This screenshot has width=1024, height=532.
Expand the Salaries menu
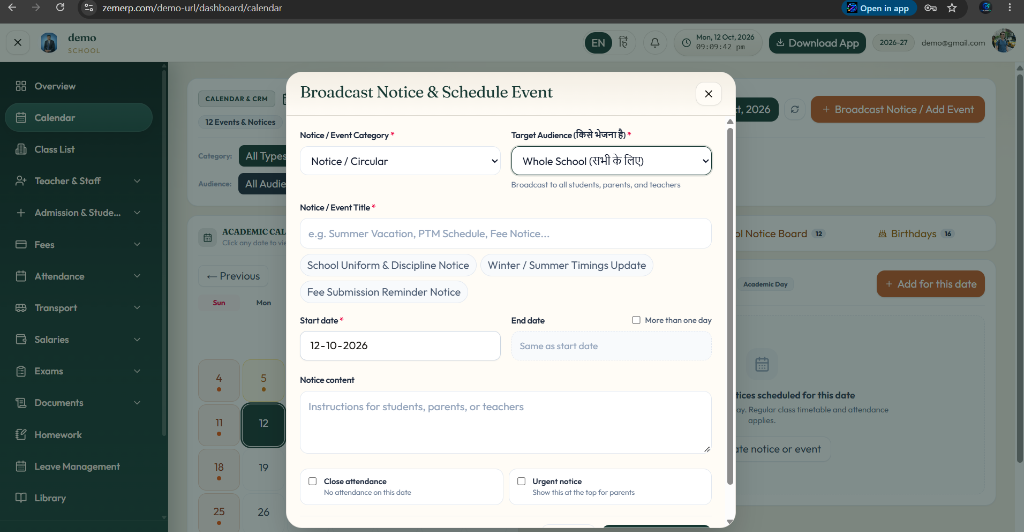(78, 339)
